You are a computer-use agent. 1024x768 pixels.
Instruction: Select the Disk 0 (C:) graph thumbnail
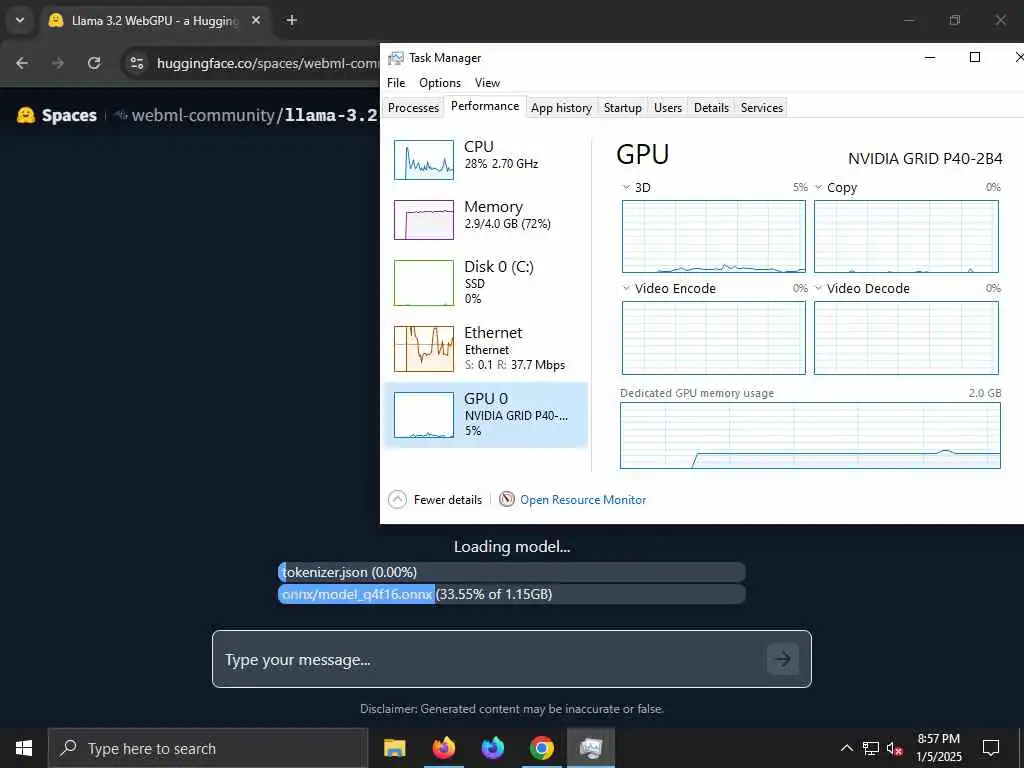[x=424, y=283]
